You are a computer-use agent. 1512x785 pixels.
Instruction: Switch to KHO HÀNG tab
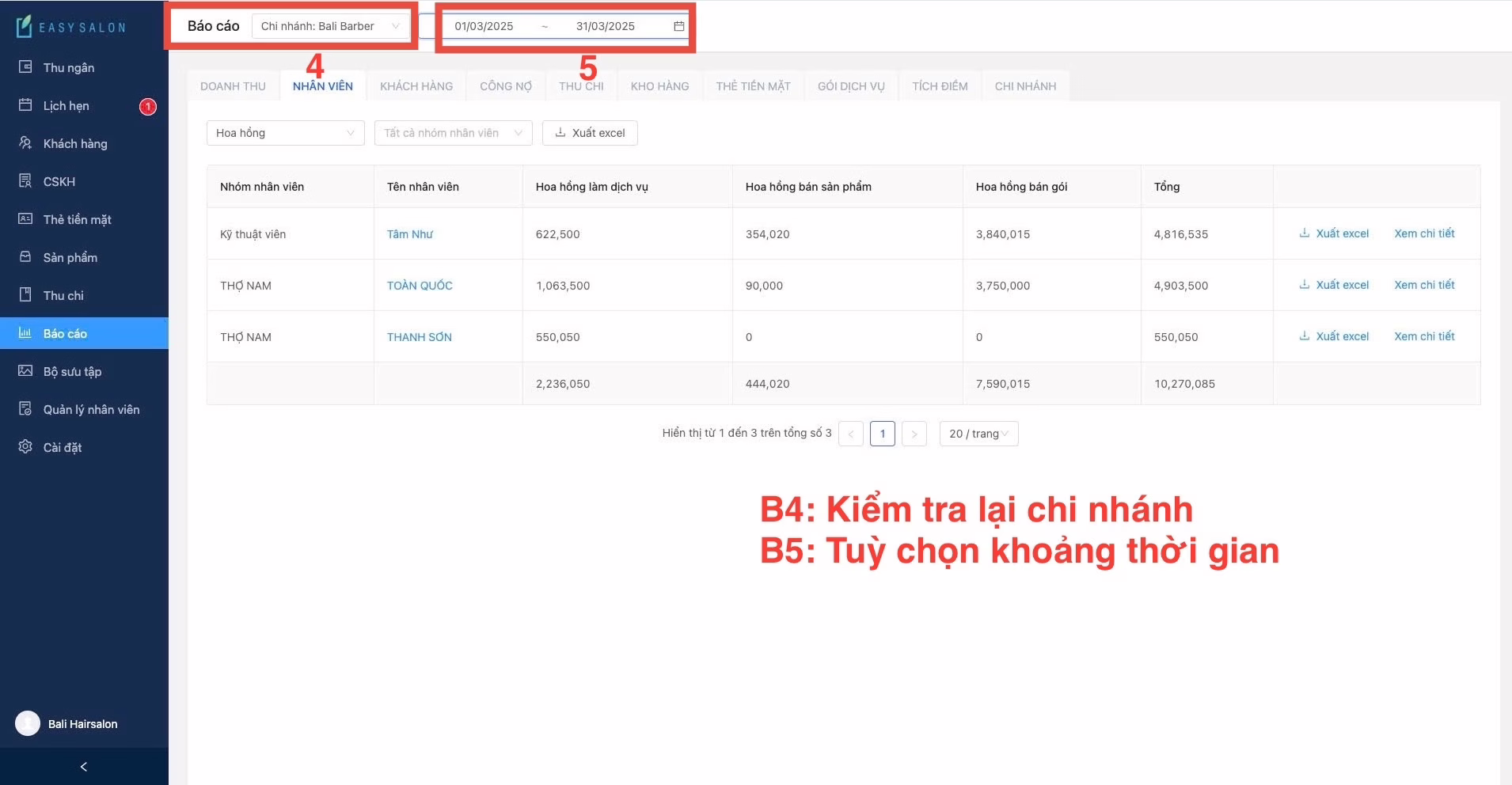point(659,86)
